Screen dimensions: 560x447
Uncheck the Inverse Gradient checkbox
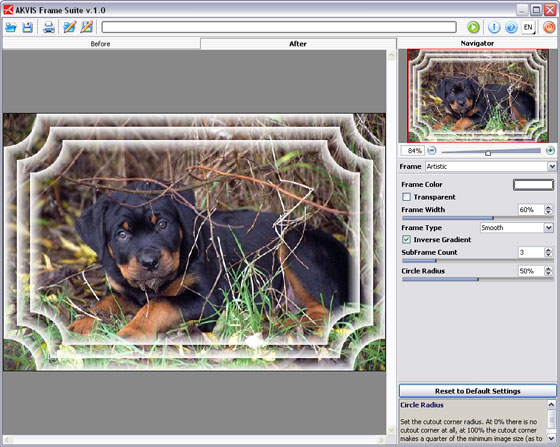(x=406, y=240)
